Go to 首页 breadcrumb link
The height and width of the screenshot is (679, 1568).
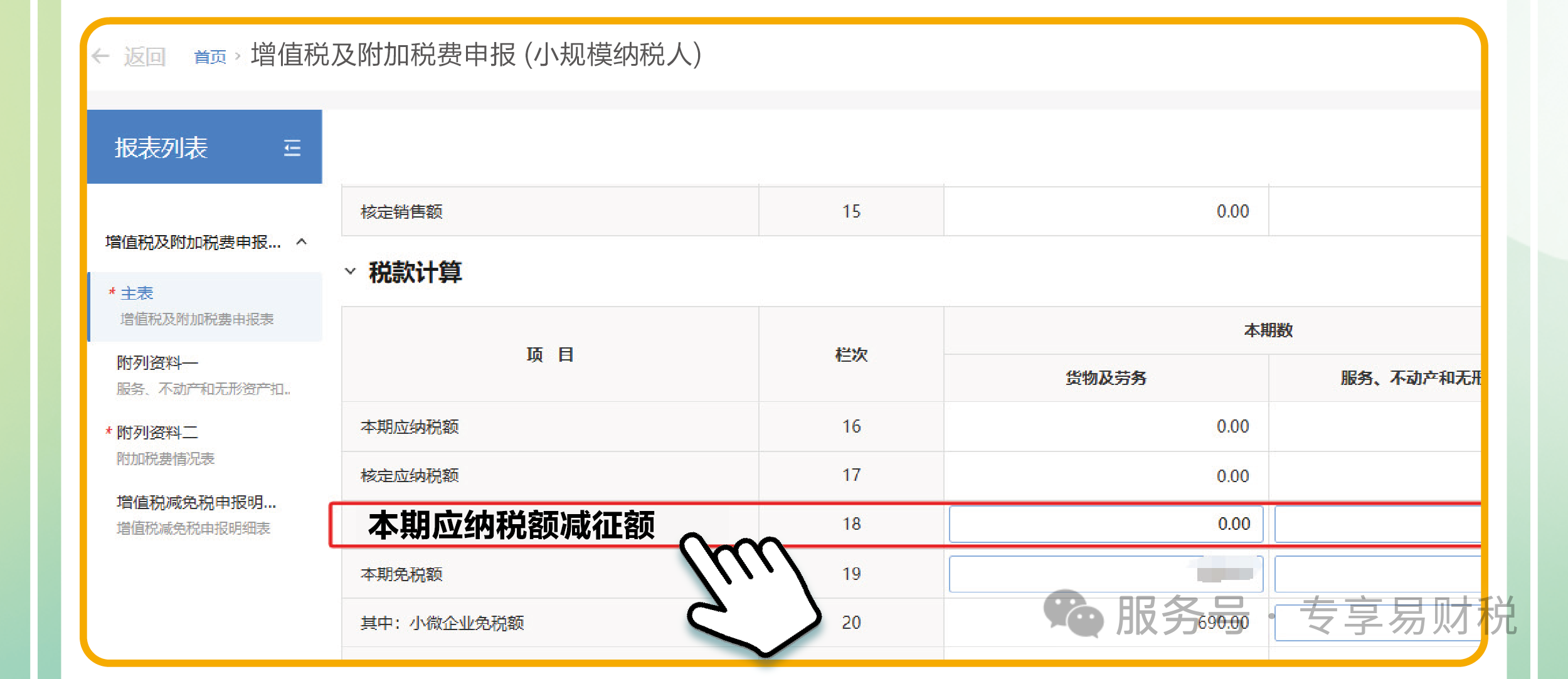[209, 57]
